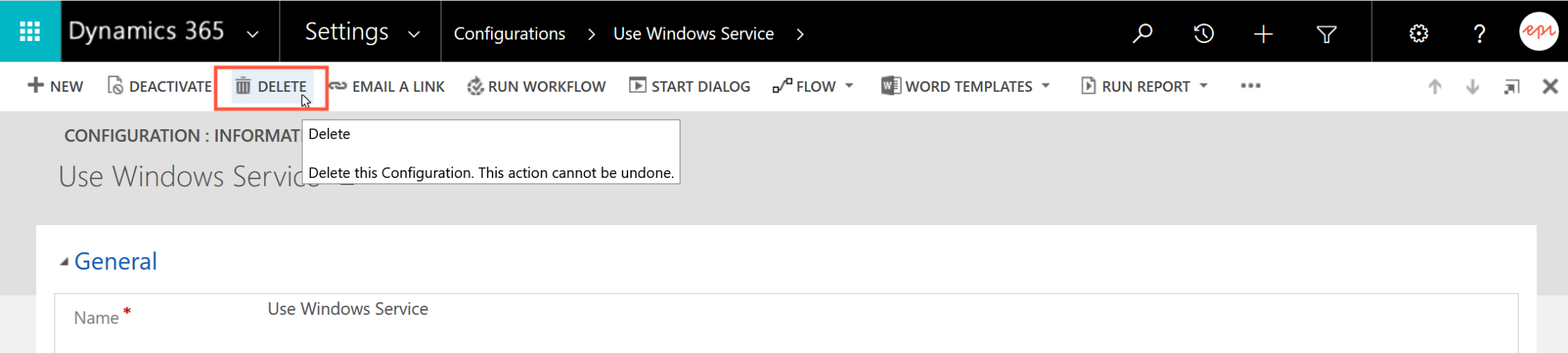Open the user profile avatar
This screenshot has width=1568, height=353.
[1538, 32]
